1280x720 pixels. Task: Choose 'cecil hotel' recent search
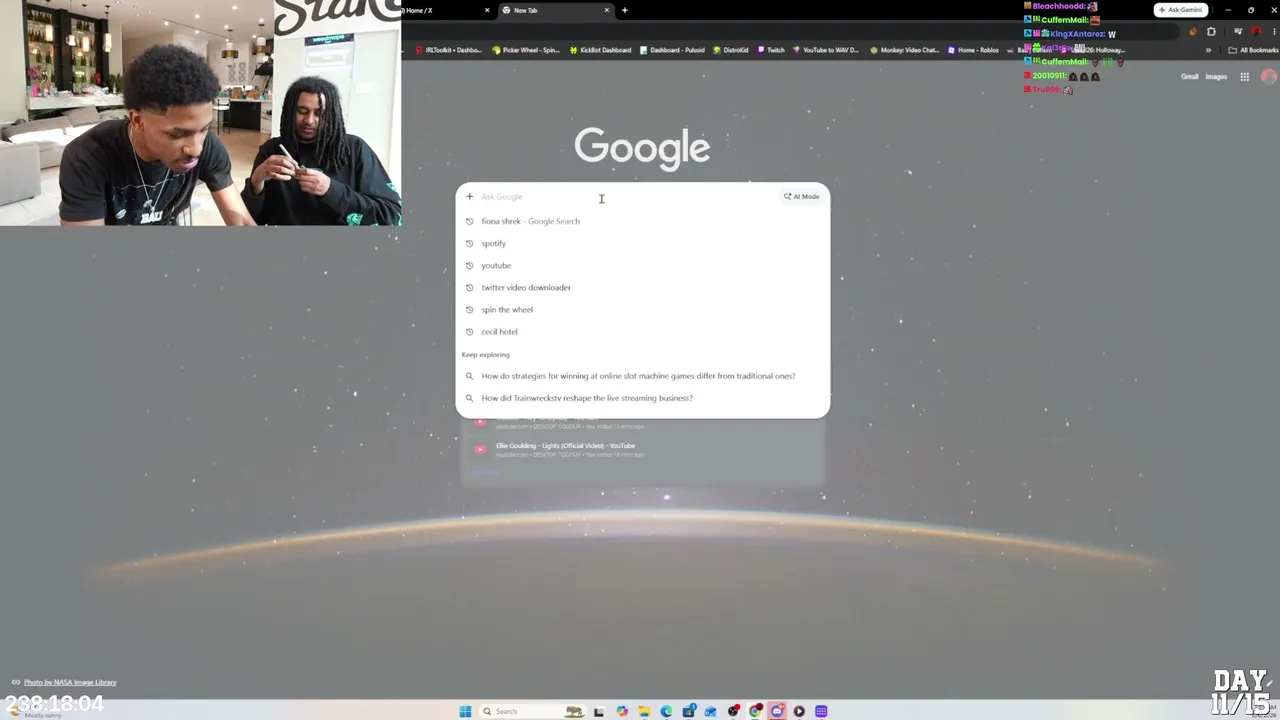pyautogui.click(x=643, y=331)
